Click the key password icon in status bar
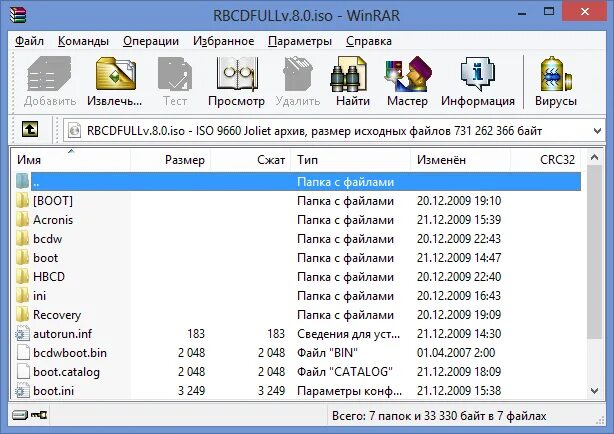The width and height of the screenshot is (614, 434). (x=39, y=415)
